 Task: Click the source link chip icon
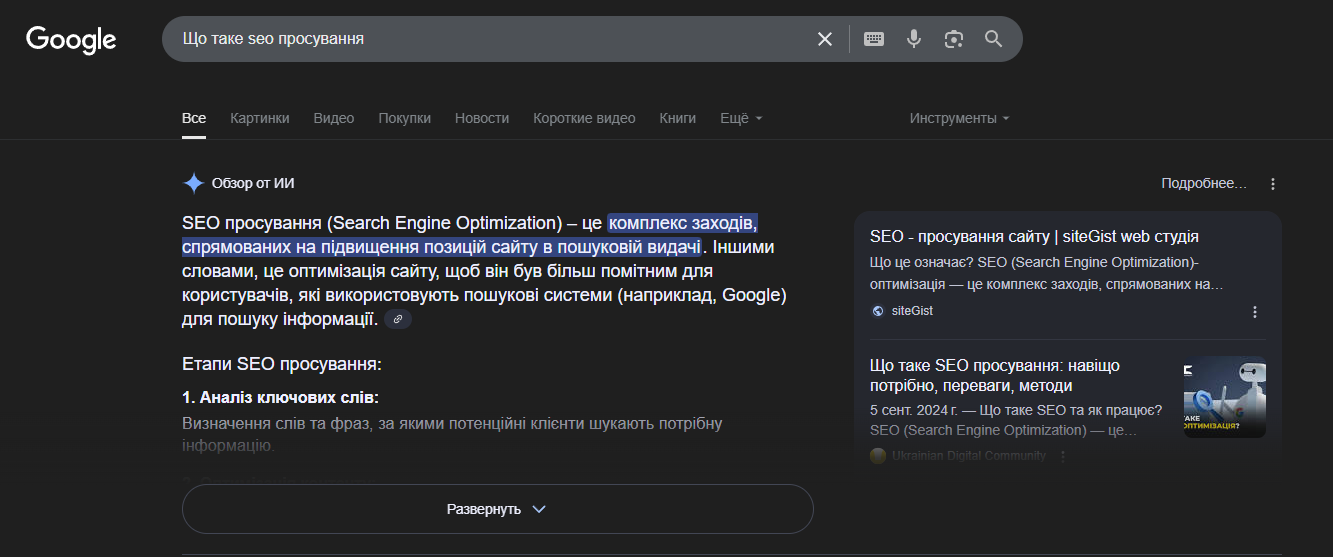pyautogui.click(x=398, y=320)
